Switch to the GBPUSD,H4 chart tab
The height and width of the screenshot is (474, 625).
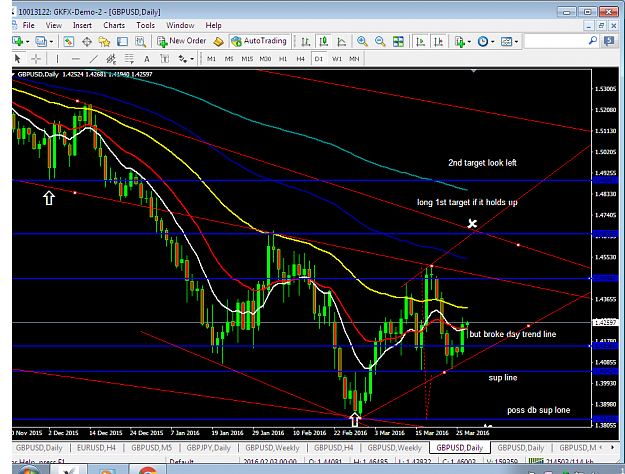[334, 448]
